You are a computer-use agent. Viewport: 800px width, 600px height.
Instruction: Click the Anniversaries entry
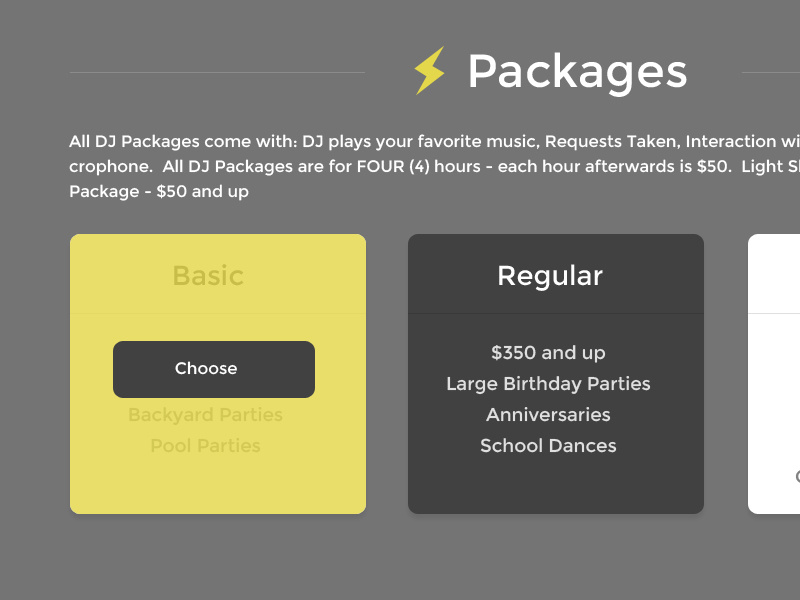[548, 415]
